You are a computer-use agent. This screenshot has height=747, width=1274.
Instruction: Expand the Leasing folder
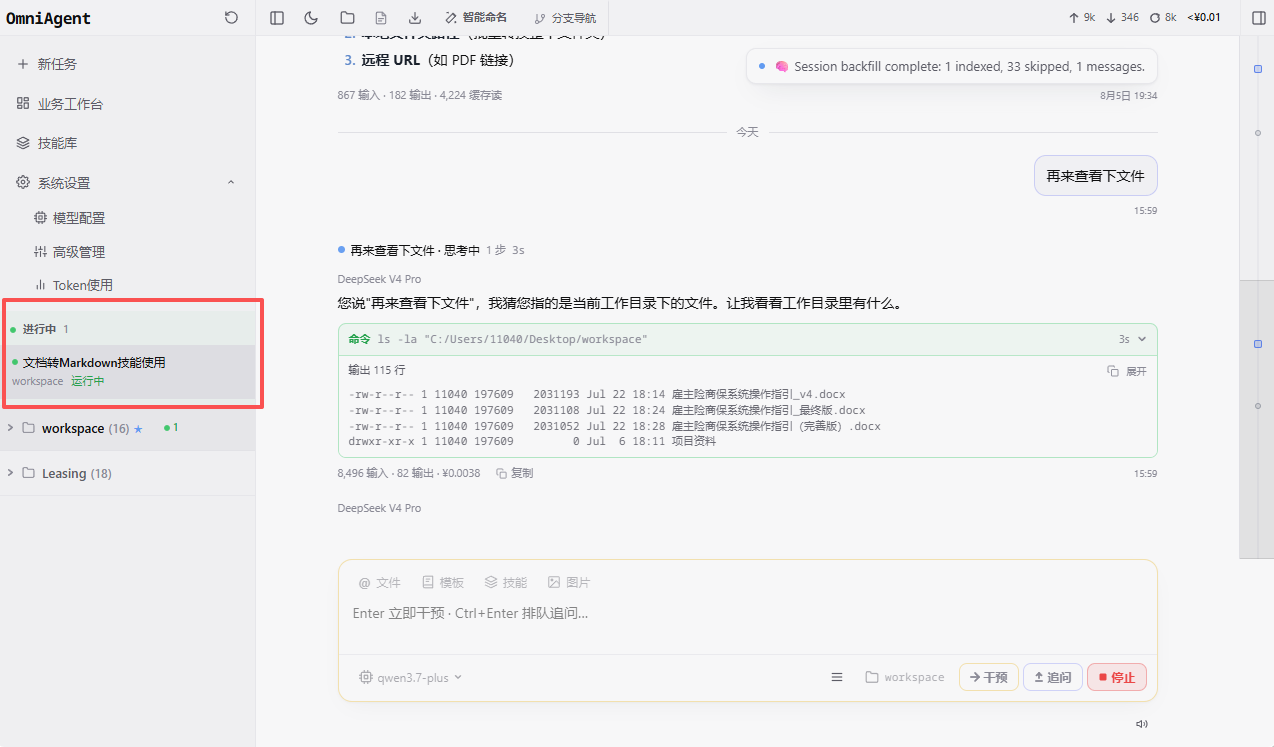pos(10,473)
